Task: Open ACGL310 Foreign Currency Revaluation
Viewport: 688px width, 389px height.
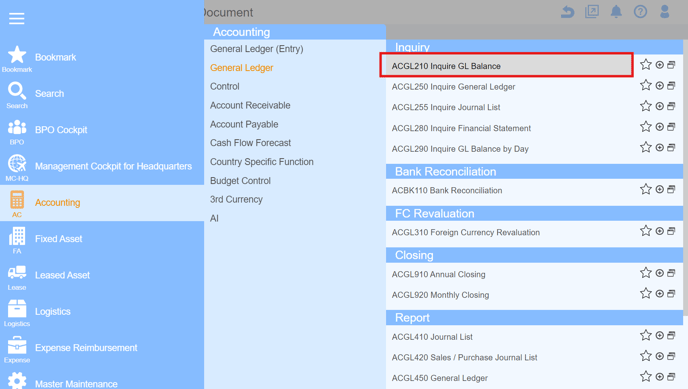Action: (466, 232)
